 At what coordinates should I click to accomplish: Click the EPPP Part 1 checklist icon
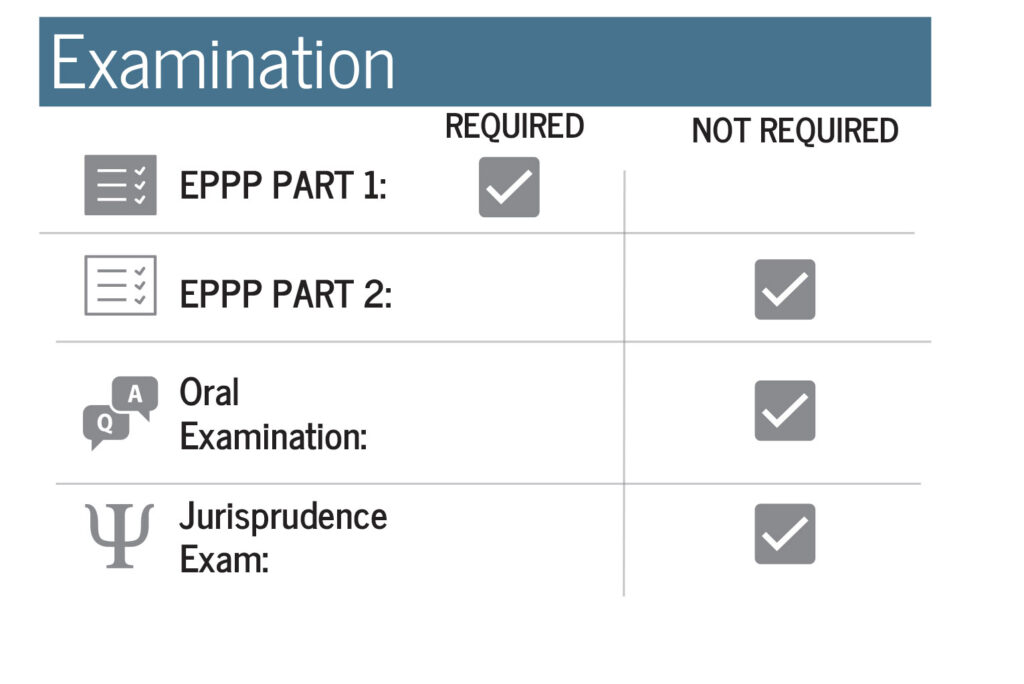(120, 185)
